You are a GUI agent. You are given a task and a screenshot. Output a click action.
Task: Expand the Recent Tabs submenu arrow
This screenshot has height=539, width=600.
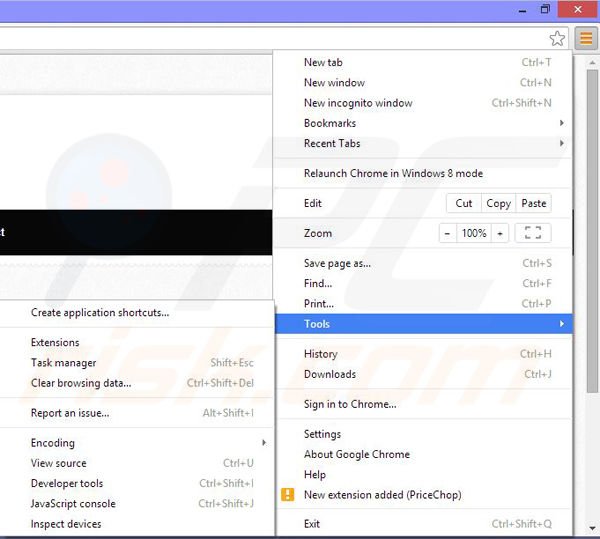coord(561,143)
